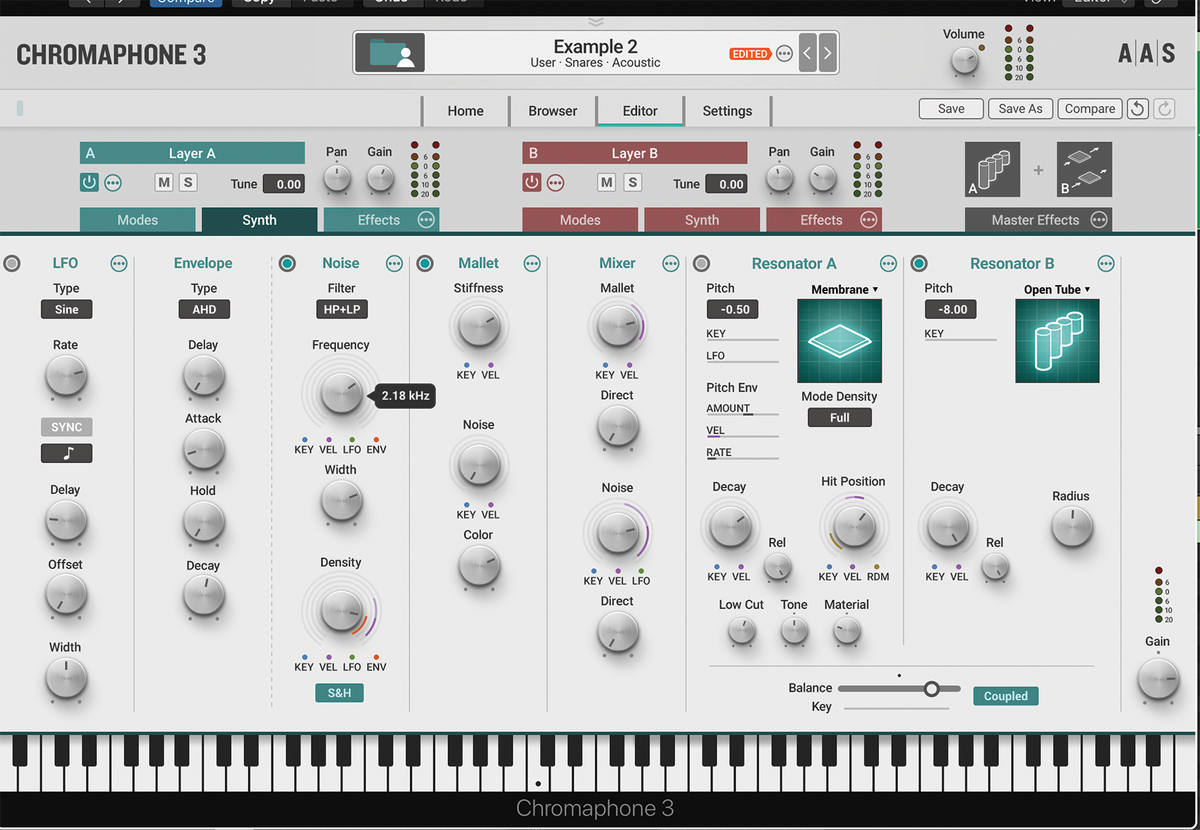Open the Settings tab

coord(727,111)
